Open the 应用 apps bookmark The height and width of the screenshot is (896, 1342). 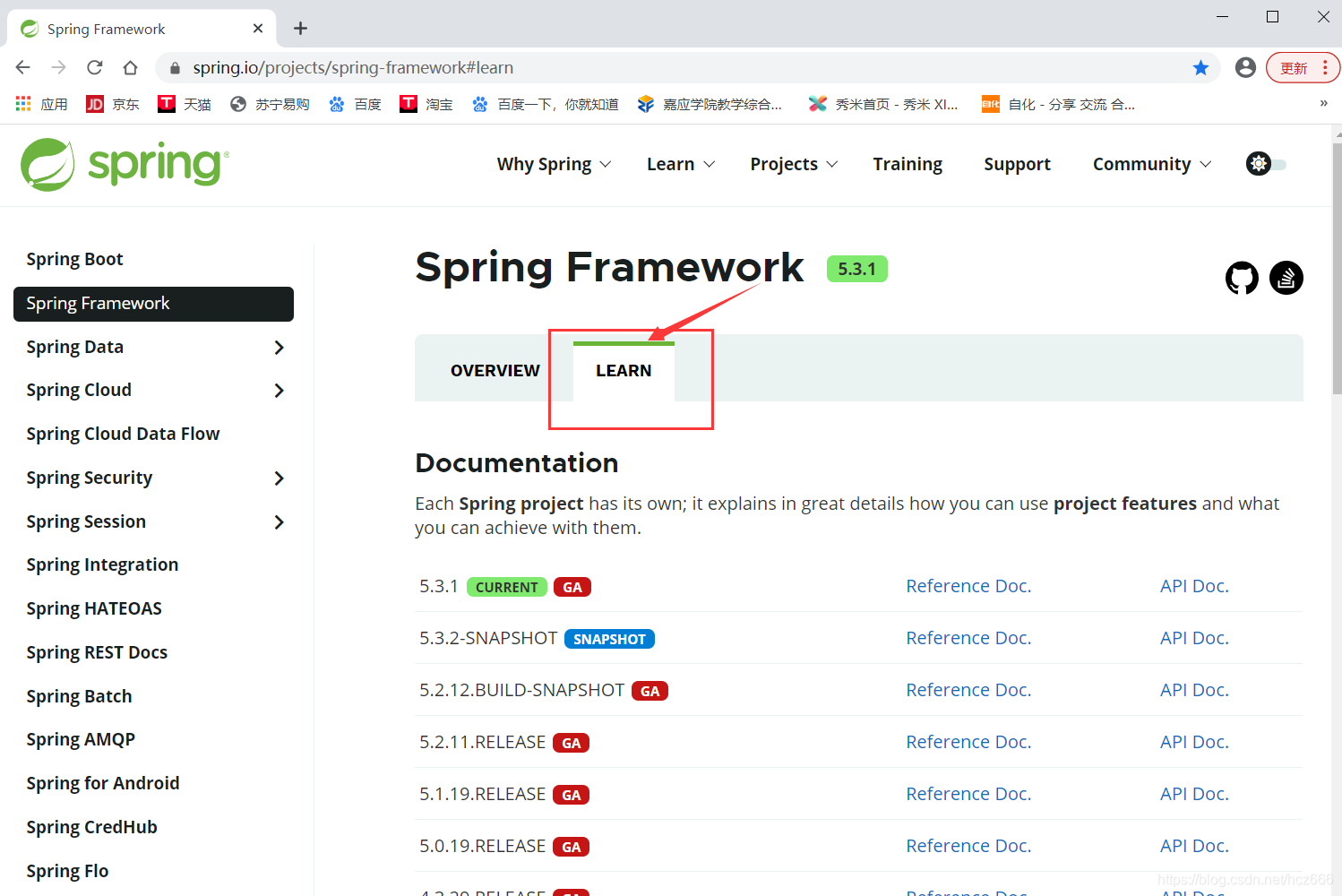pyautogui.click(x=42, y=104)
